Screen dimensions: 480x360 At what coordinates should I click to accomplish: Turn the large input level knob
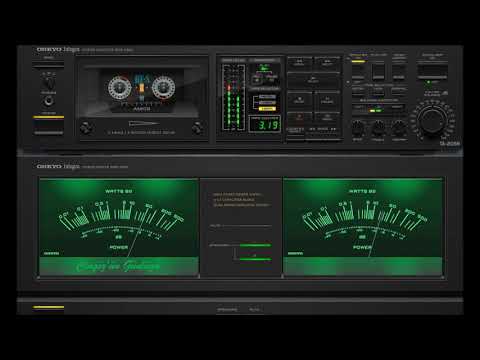[432, 120]
